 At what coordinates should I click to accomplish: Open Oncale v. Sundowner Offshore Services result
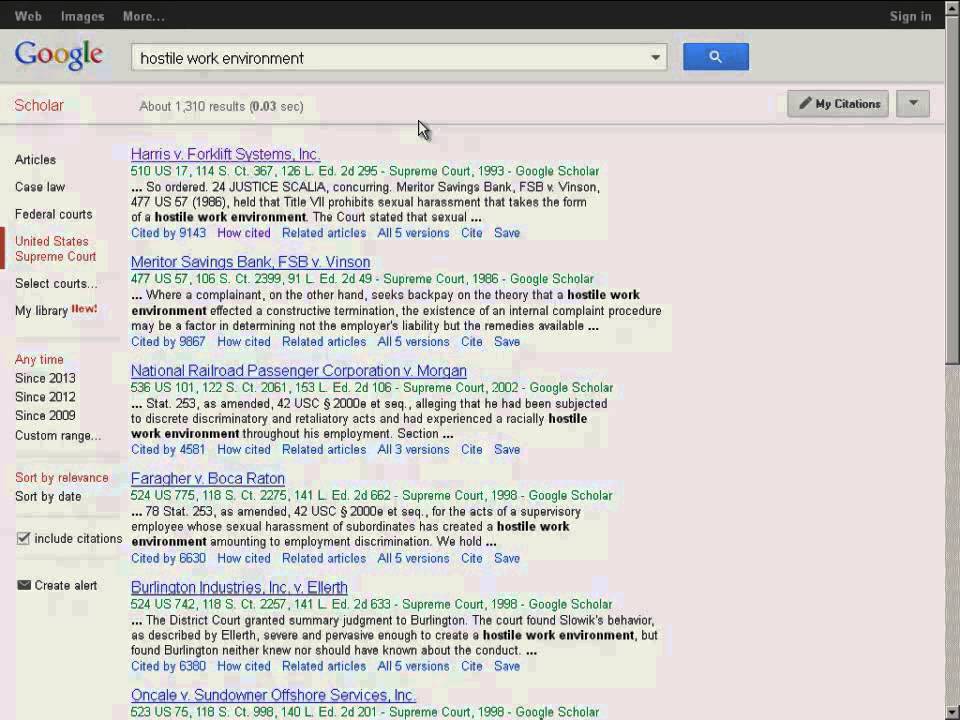[x=273, y=695]
